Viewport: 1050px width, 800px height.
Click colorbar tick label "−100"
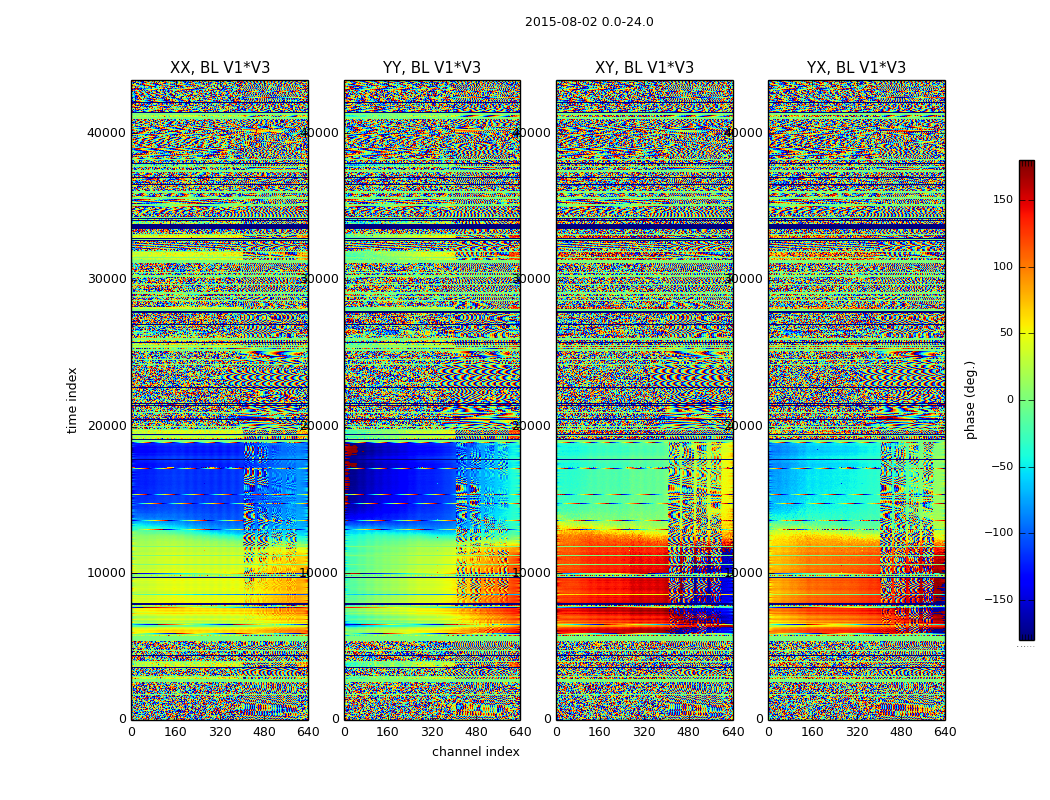point(998,533)
